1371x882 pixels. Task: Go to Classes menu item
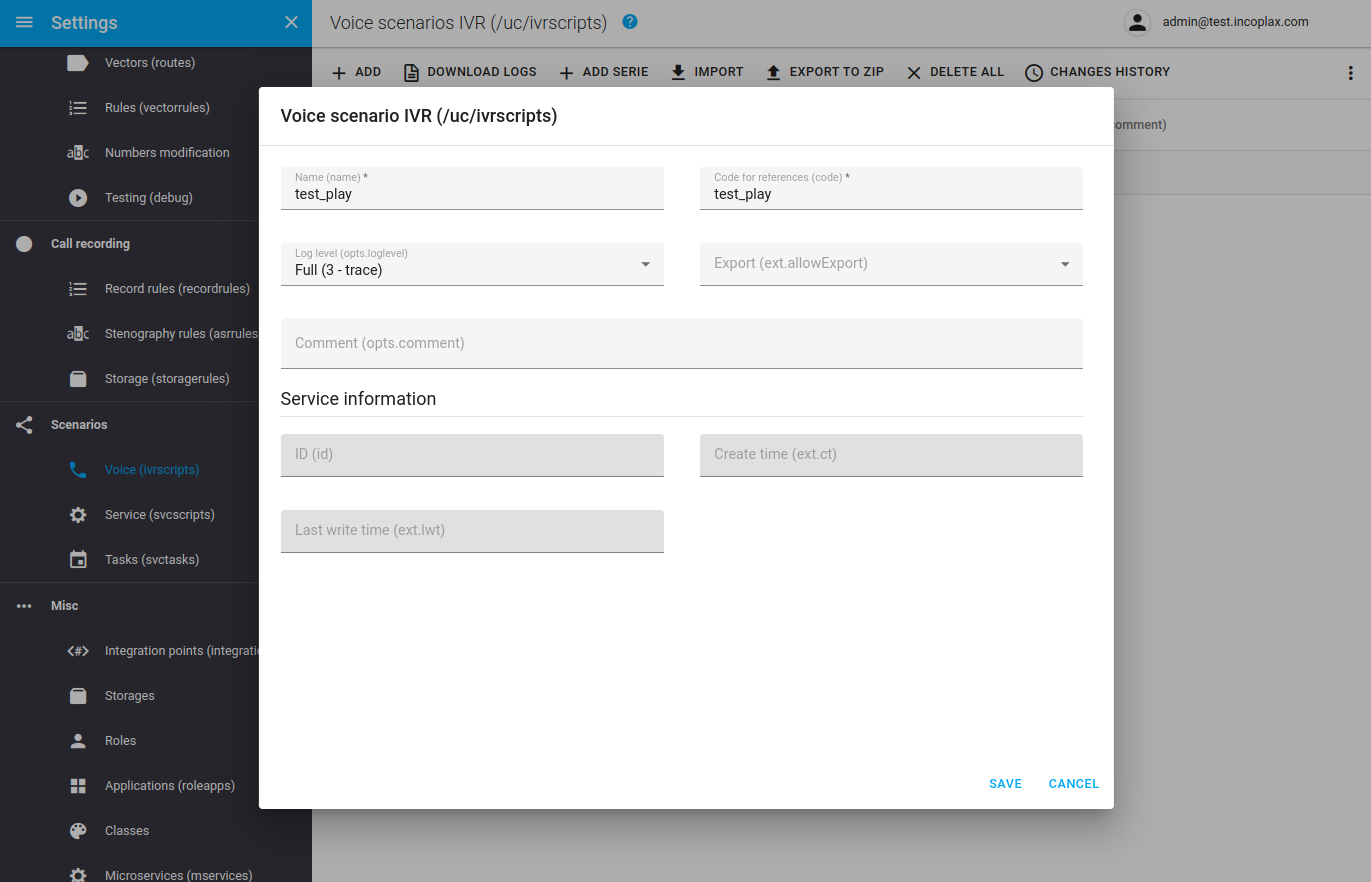(127, 831)
